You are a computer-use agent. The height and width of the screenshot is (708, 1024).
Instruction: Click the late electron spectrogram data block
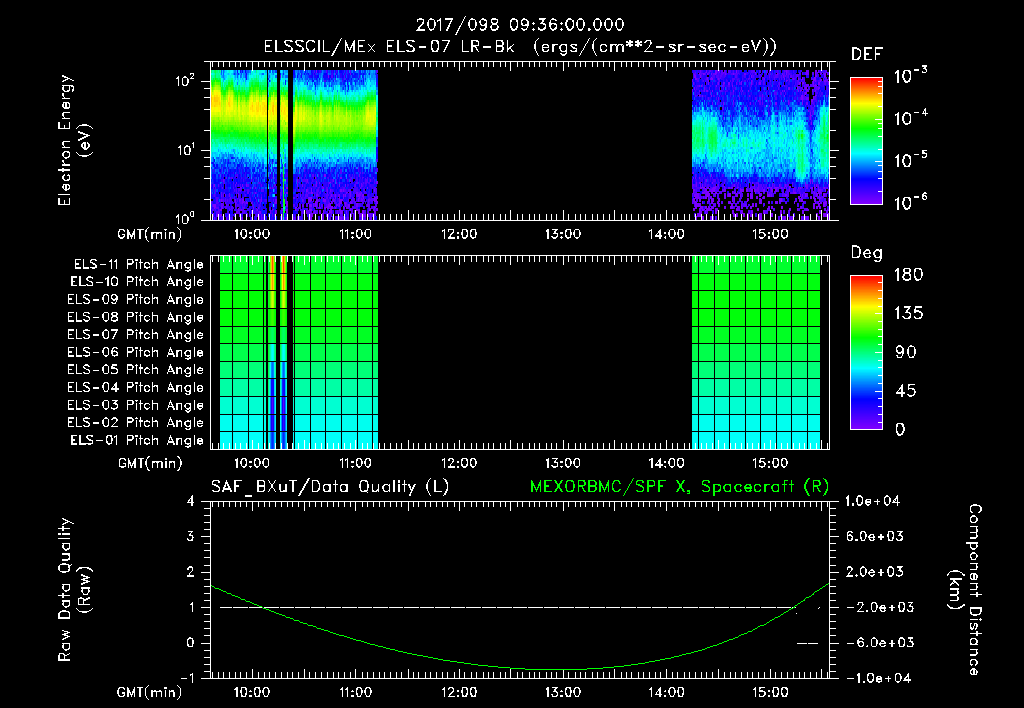[761, 144]
